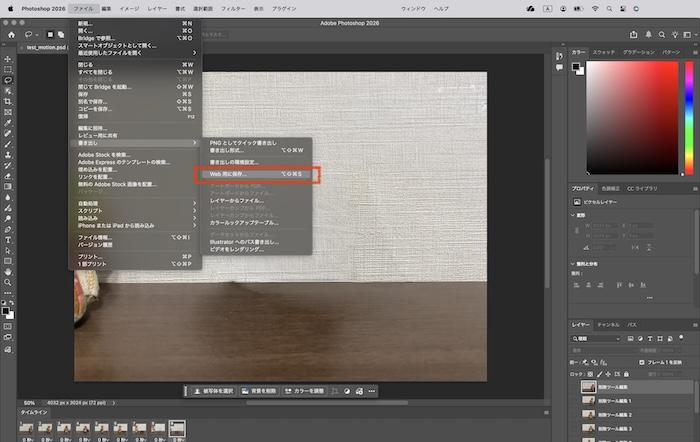Click the horizontal canvas scrollbar
Viewport: 700px width, 442px height.
pyautogui.click(x=327, y=403)
